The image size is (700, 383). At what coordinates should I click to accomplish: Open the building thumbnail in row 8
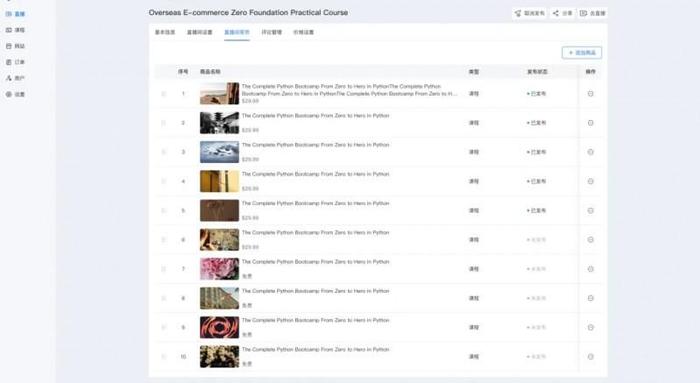tap(219, 298)
